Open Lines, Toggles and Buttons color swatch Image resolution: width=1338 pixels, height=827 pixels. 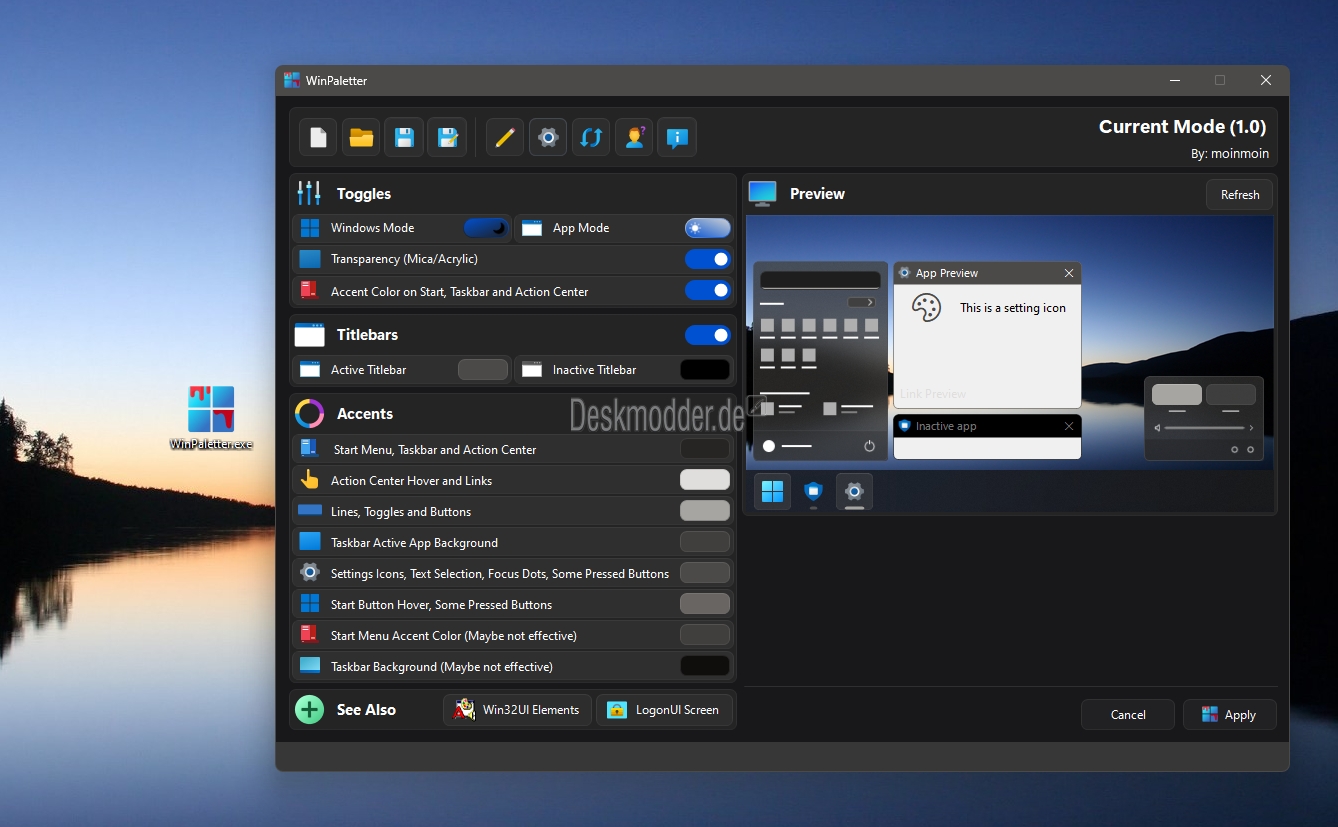point(705,511)
